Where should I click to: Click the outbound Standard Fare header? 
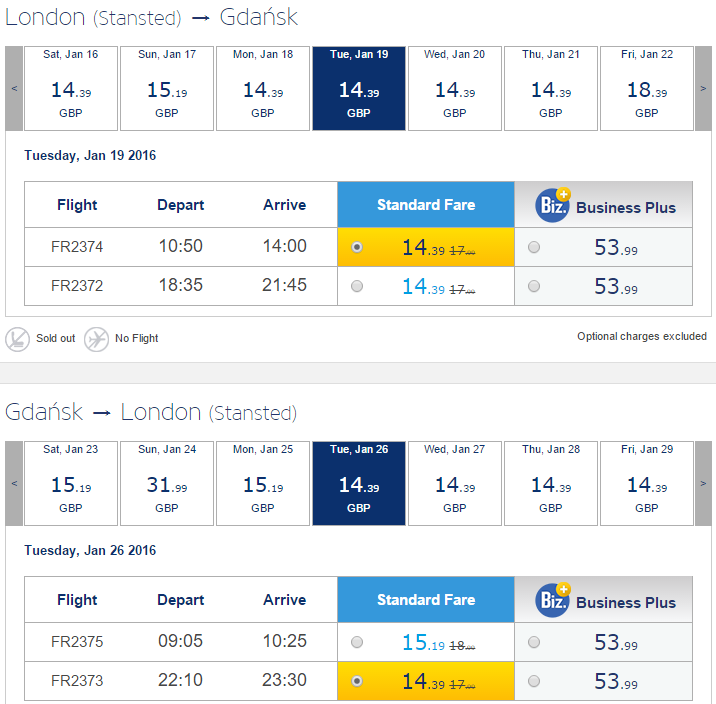426,205
